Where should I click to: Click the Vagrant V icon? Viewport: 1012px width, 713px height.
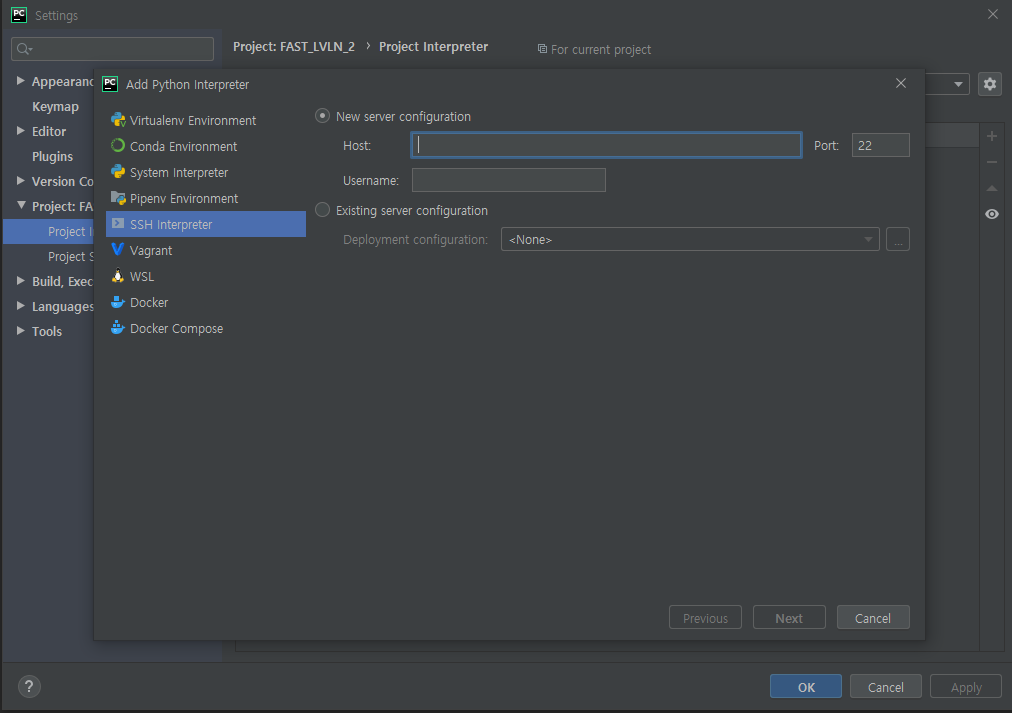coord(118,250)
